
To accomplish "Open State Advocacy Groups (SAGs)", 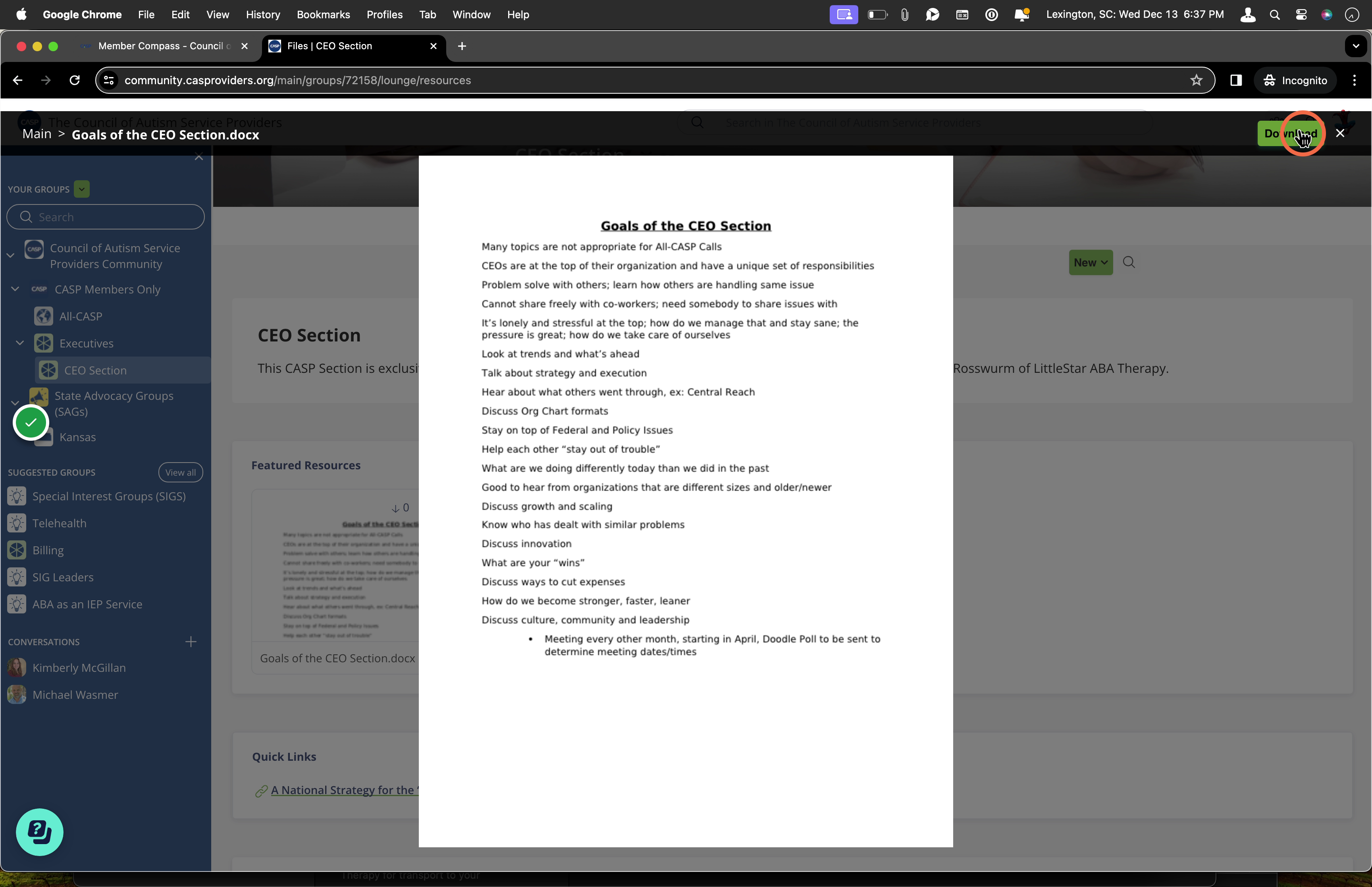I will (114, 403).
